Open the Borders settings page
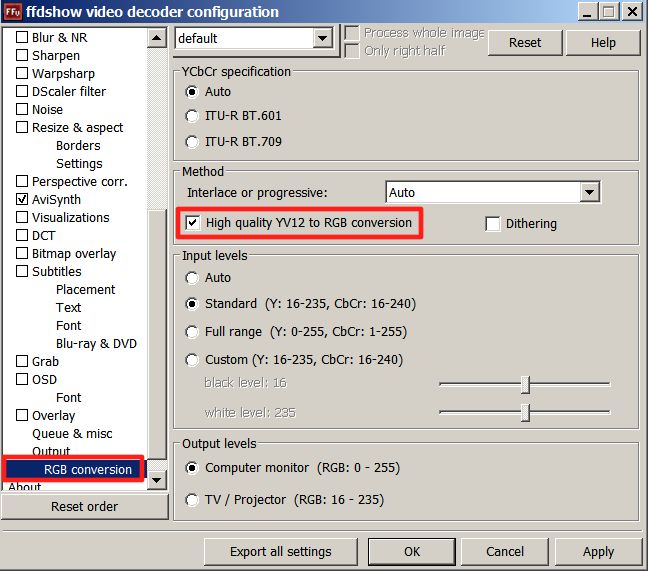This screenshot has height=571, width=648. 78,145
